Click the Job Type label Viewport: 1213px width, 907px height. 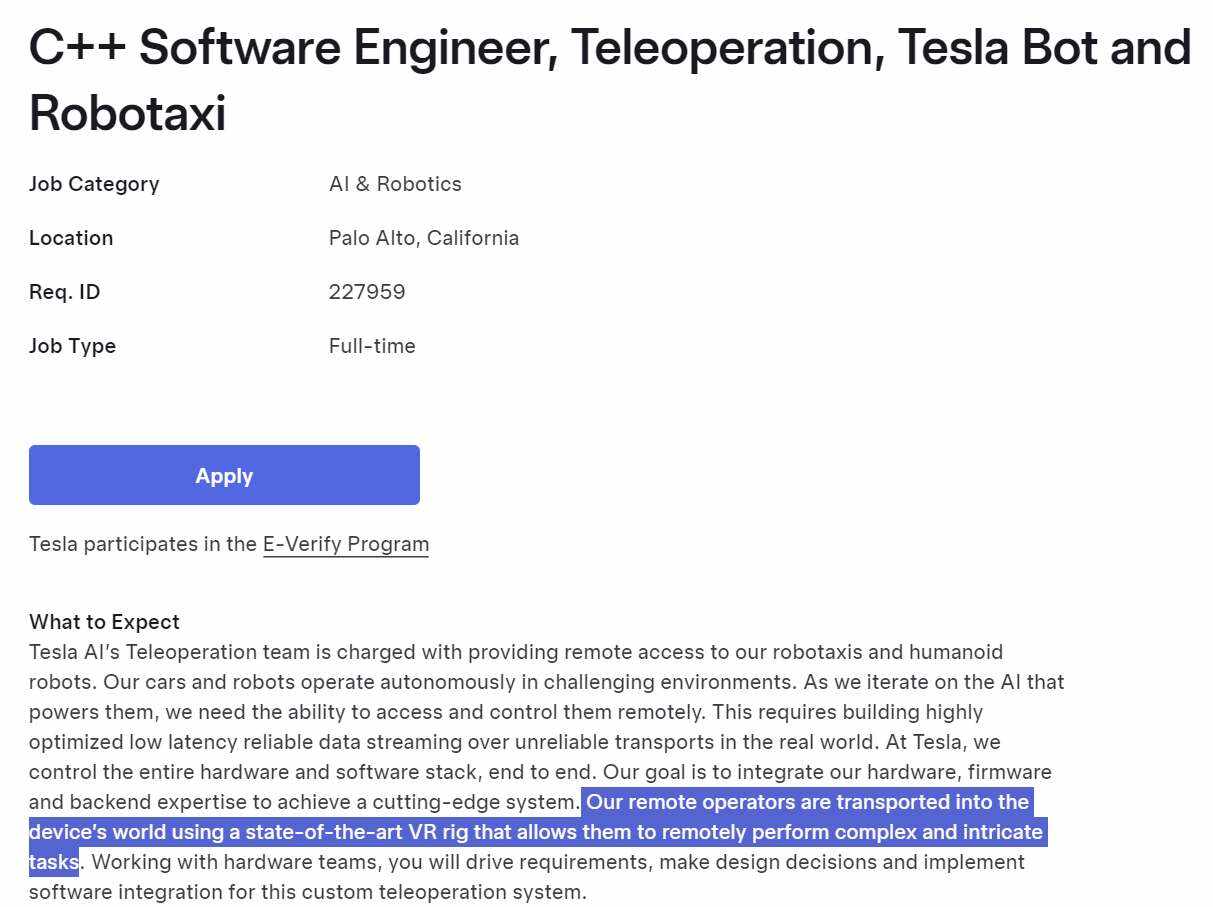pos(72,346)
